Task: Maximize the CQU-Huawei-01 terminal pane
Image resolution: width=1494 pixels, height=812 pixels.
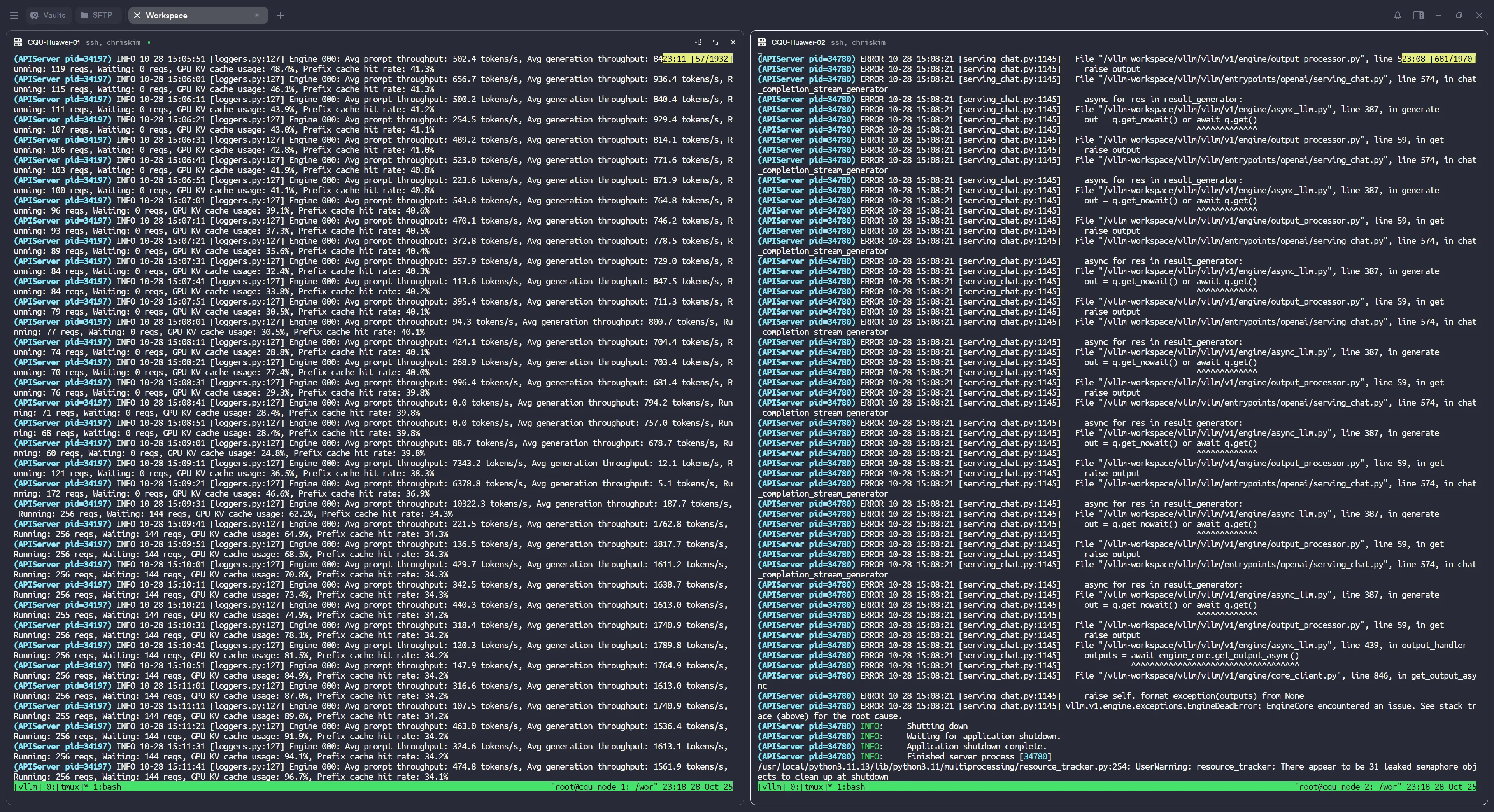Action: 716,42
